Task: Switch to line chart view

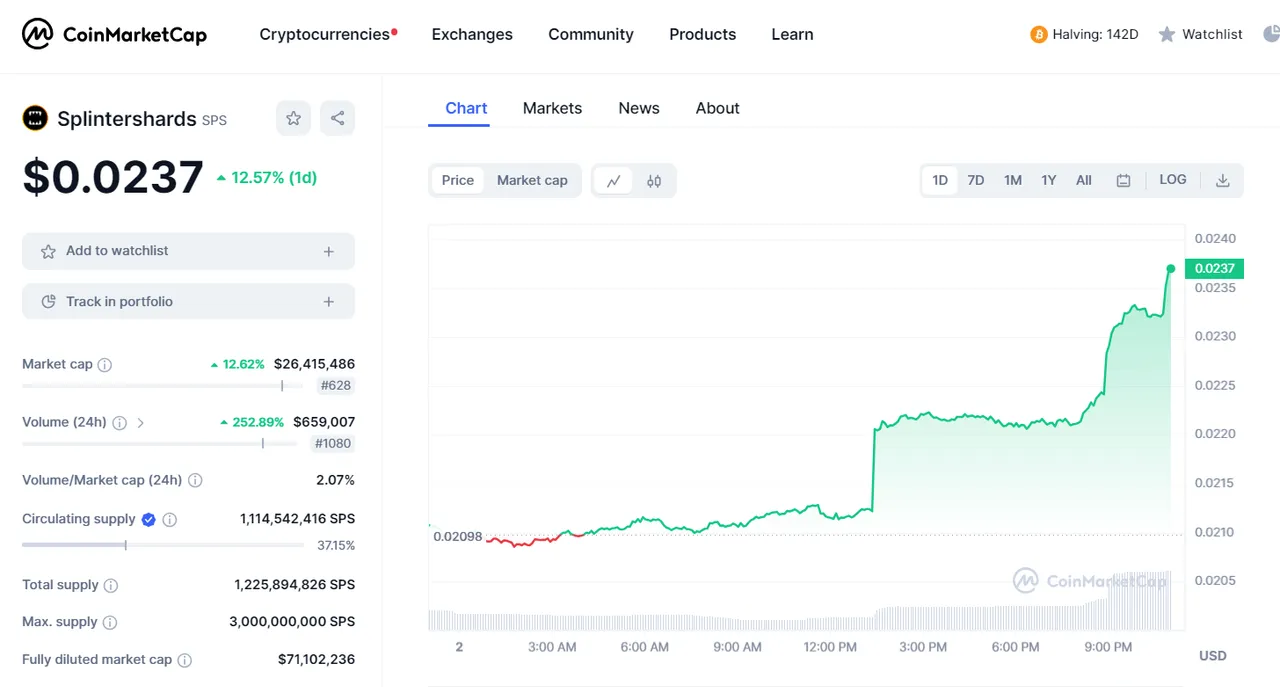Action: click(x=613, y=181)
